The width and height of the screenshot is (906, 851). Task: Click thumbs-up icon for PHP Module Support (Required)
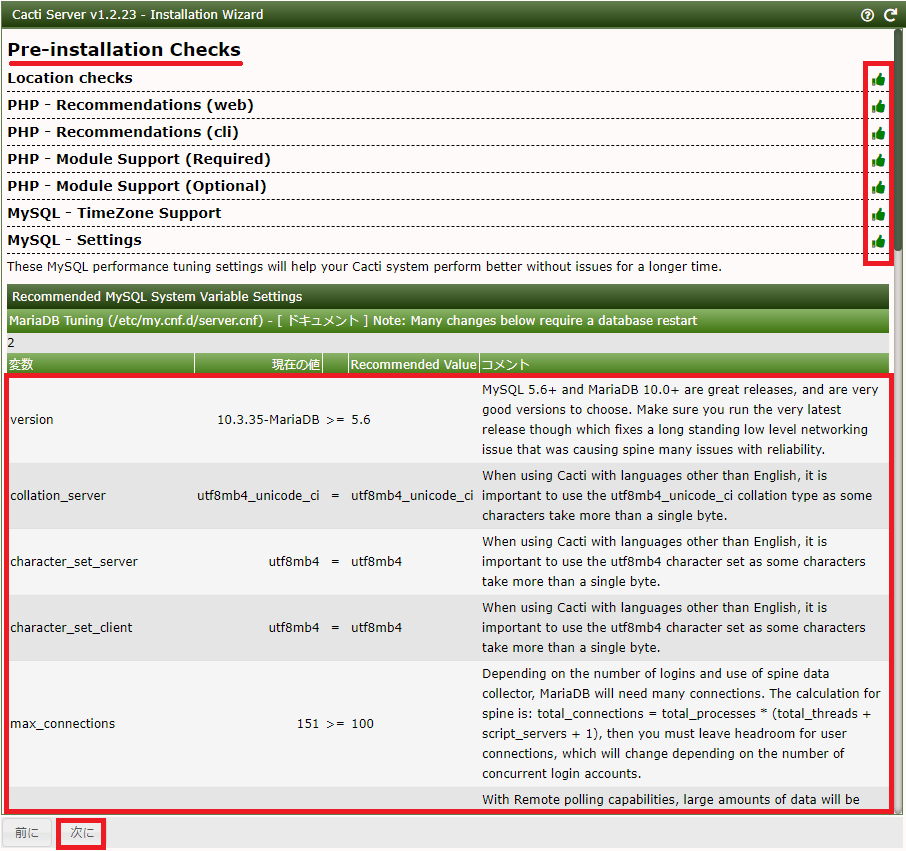[878, 160]
